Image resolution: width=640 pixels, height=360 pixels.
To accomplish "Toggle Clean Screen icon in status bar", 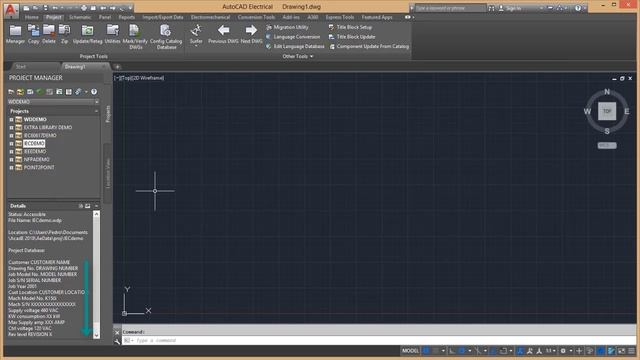I will tap(622, 351).
